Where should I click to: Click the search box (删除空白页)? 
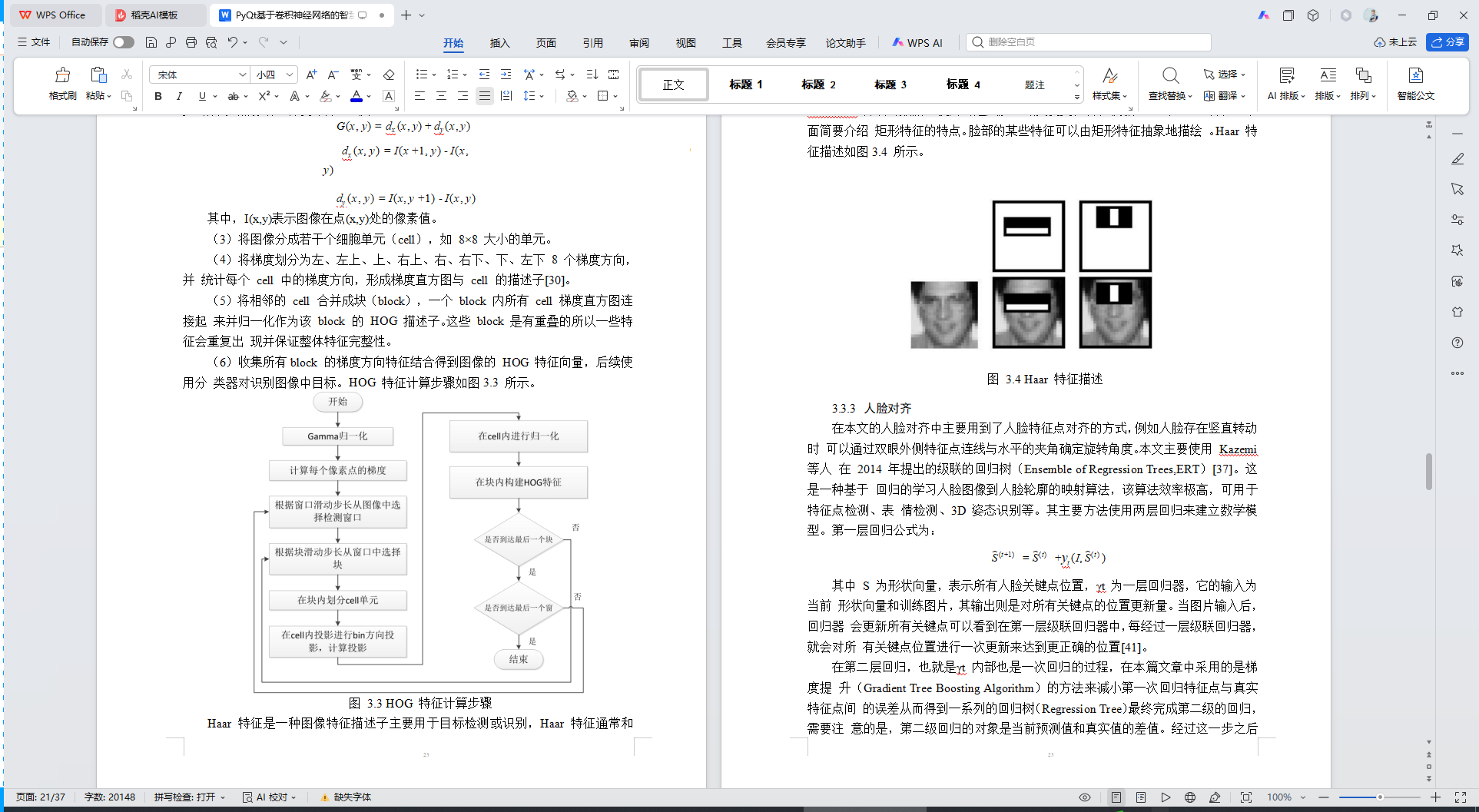tap(1089, 42)
